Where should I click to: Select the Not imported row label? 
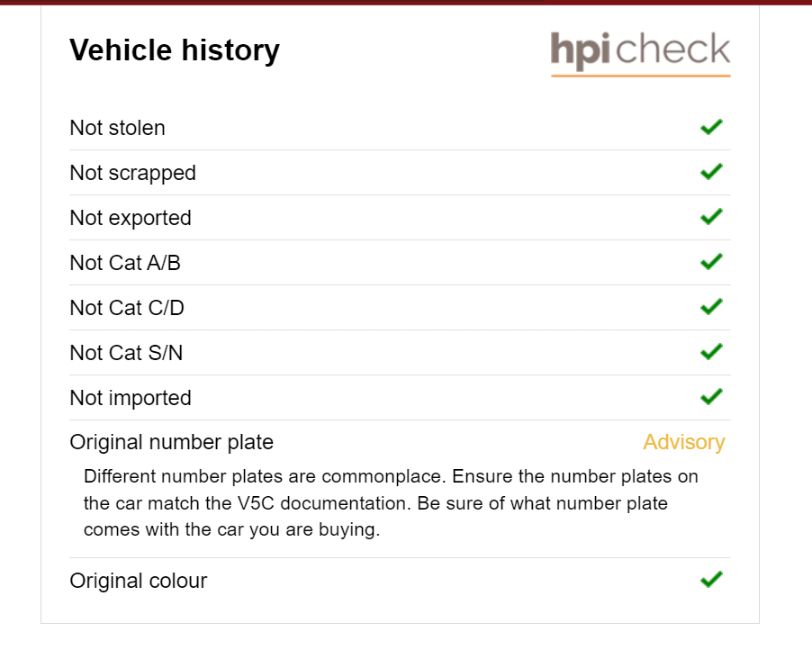click(x=130, y=398)
